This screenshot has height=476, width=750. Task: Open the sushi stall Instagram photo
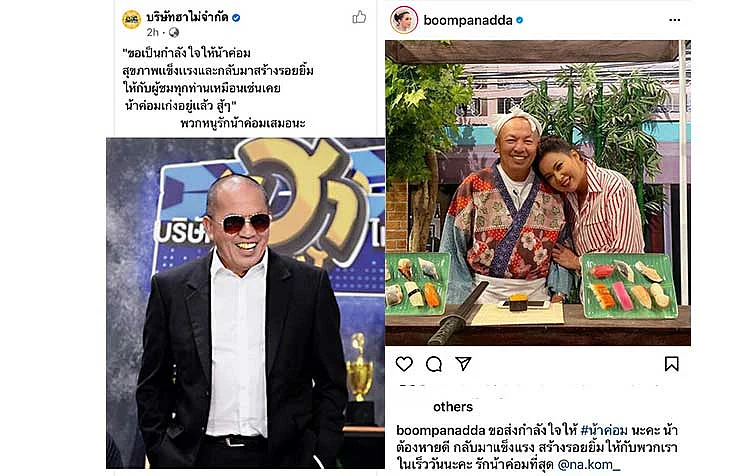point(538,193)
